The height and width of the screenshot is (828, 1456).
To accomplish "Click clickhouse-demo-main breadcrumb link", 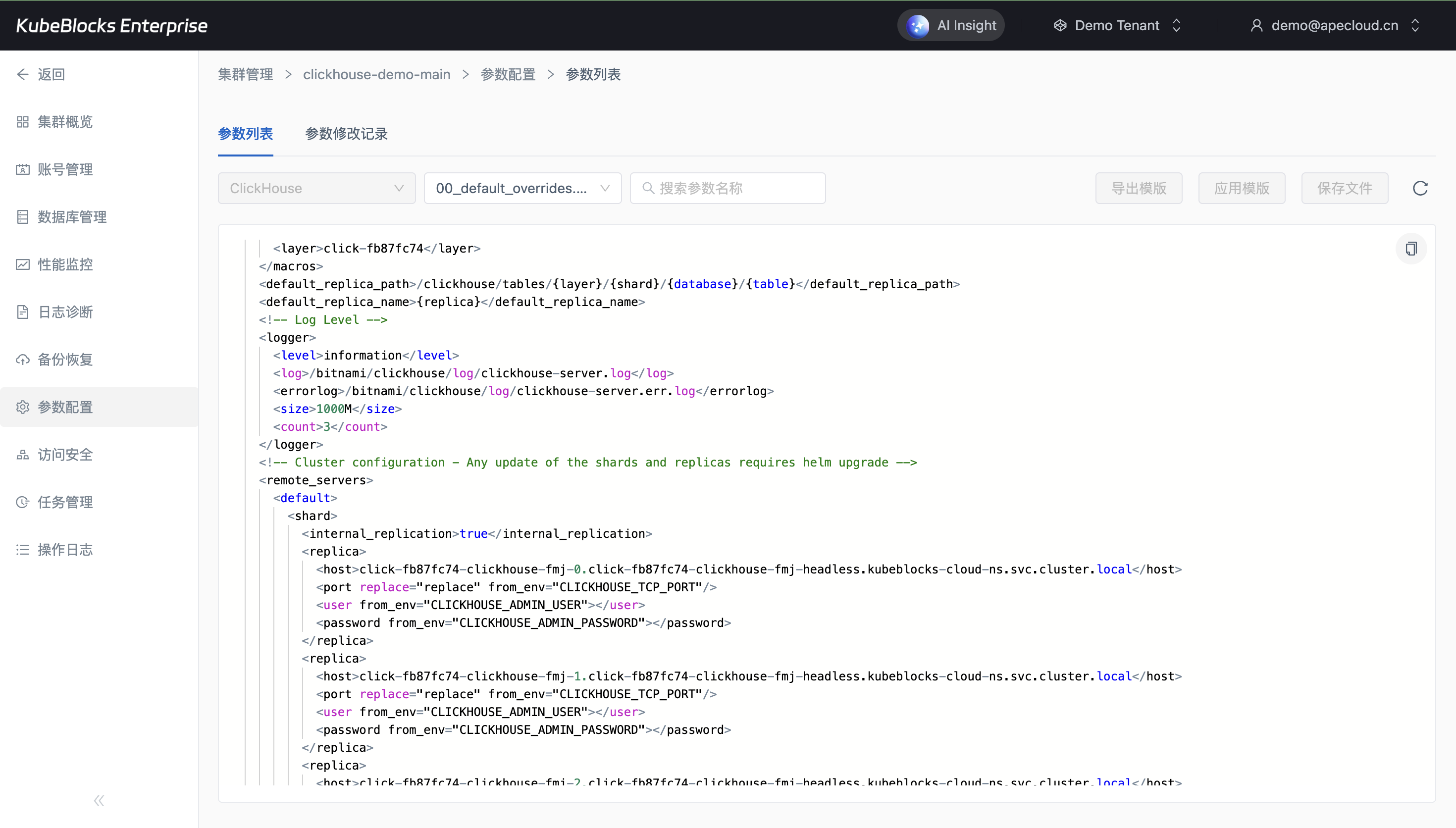I will pyautogui.click(x=376, y=74).
